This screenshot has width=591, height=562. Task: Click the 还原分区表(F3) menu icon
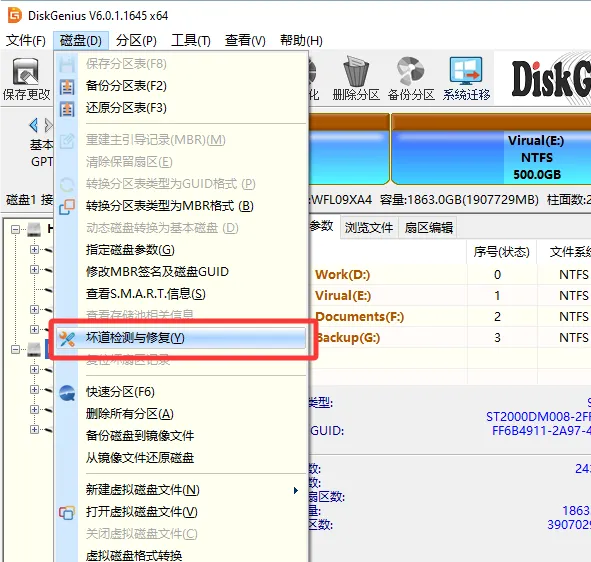67,109
